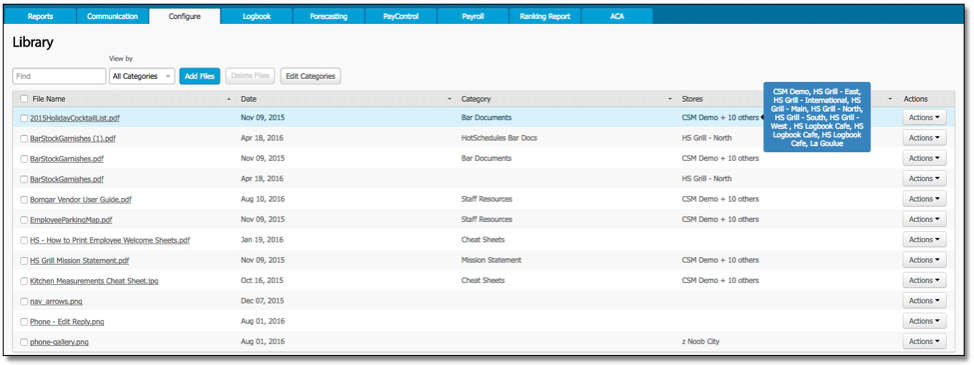The image size is (974, 365).
Task: Open the nav_arrows.png file link
Action: pos(56,302)
